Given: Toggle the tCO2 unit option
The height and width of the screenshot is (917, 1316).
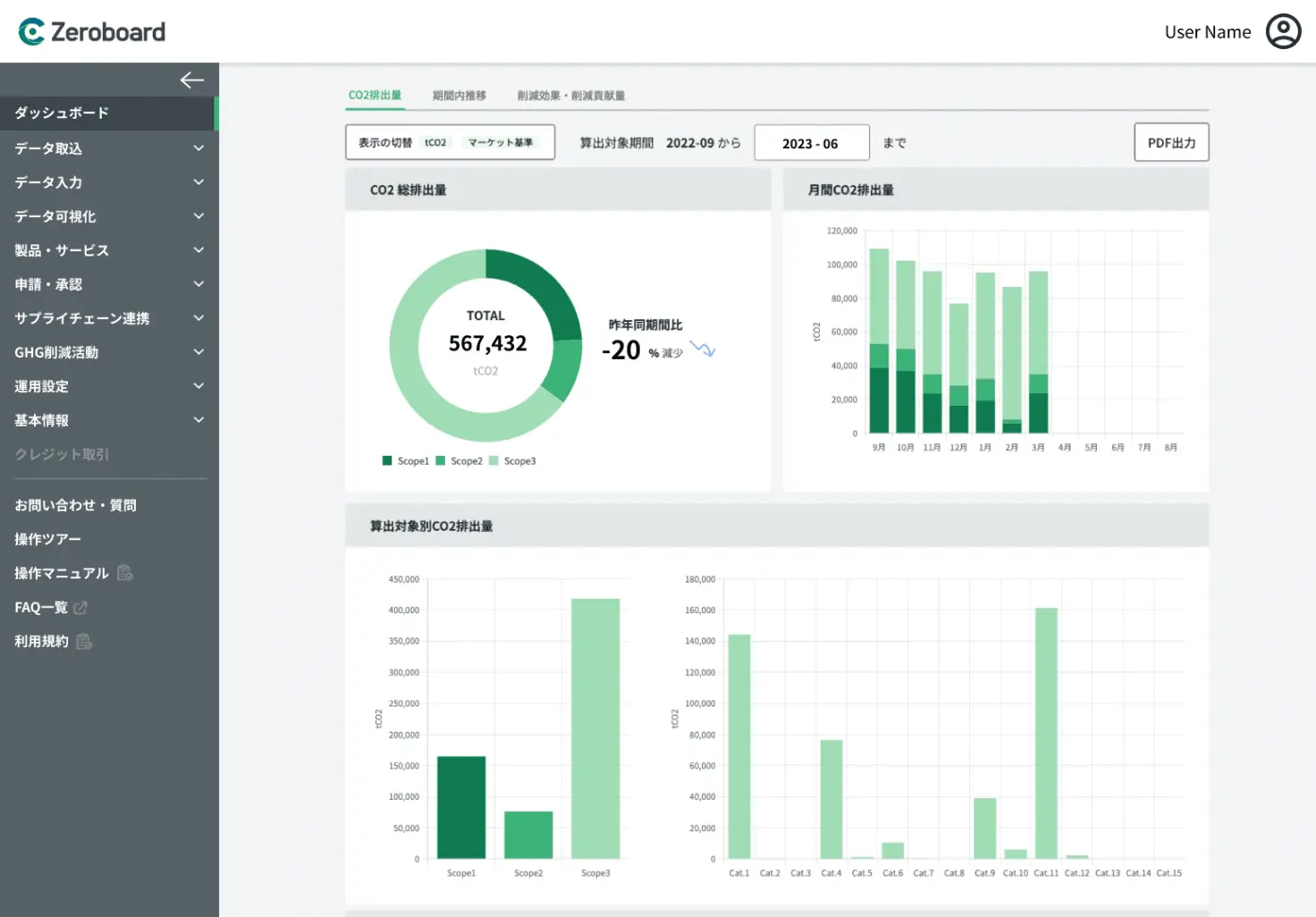Looking at the screenshot, I should 435,143.
